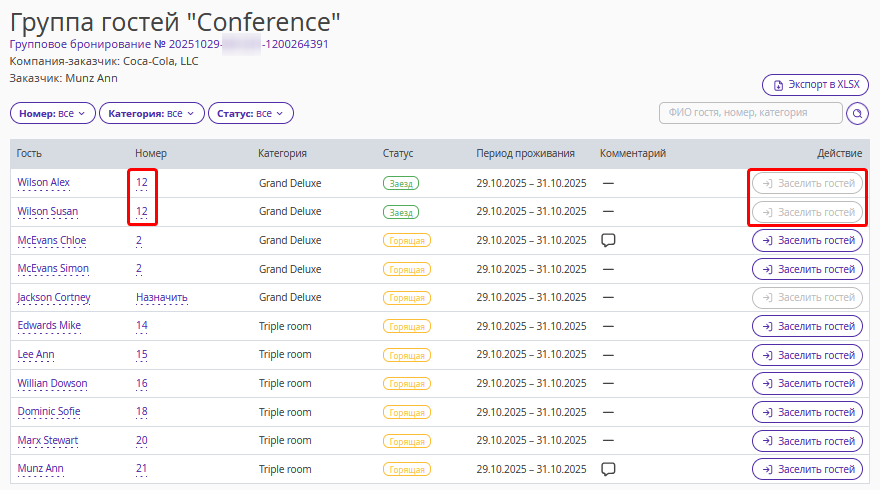880x490 pixels.
Task: Open the group booking number link
Action: pos(169,44)
